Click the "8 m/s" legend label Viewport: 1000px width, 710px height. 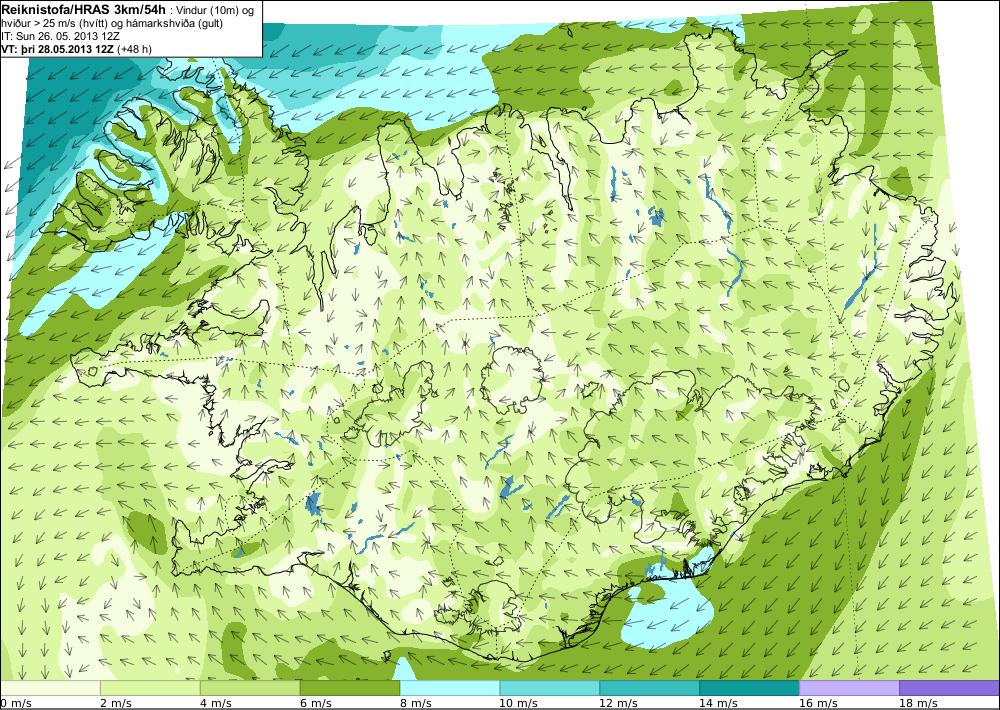tap(416, 703)
